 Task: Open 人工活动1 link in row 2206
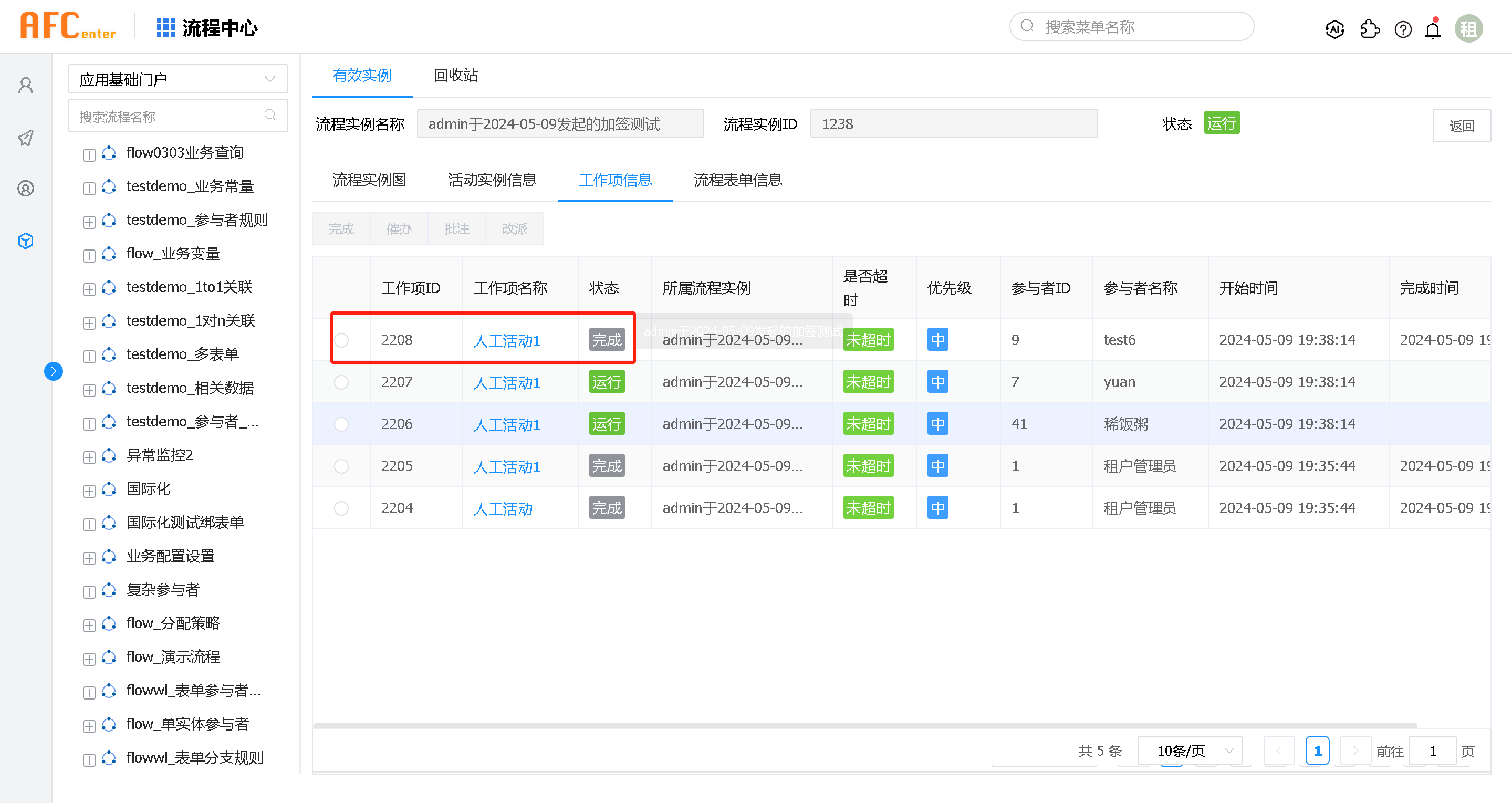pyautogui.click(x=507, y=424)
